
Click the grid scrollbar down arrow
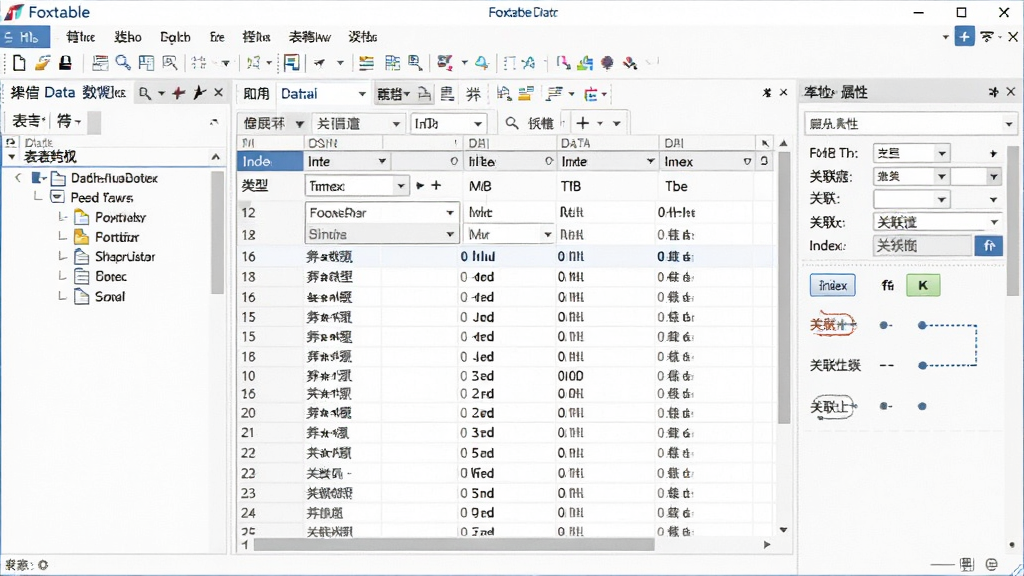784,530
